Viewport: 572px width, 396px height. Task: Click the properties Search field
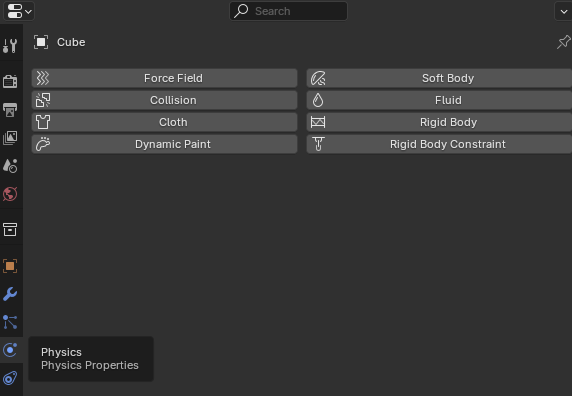coord(288,11)
